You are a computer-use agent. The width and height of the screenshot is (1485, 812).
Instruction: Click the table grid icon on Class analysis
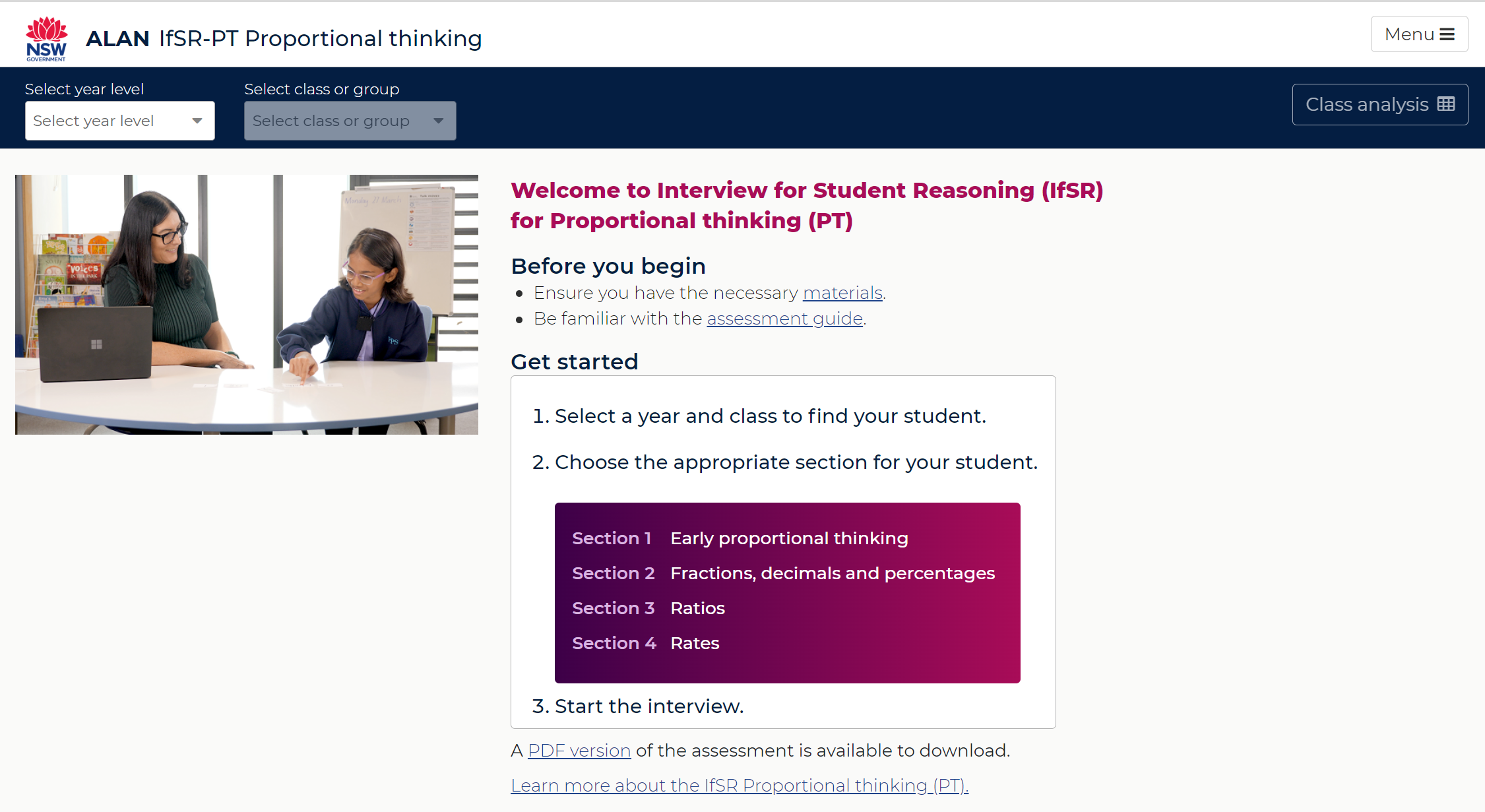[x=1446, y=104]
